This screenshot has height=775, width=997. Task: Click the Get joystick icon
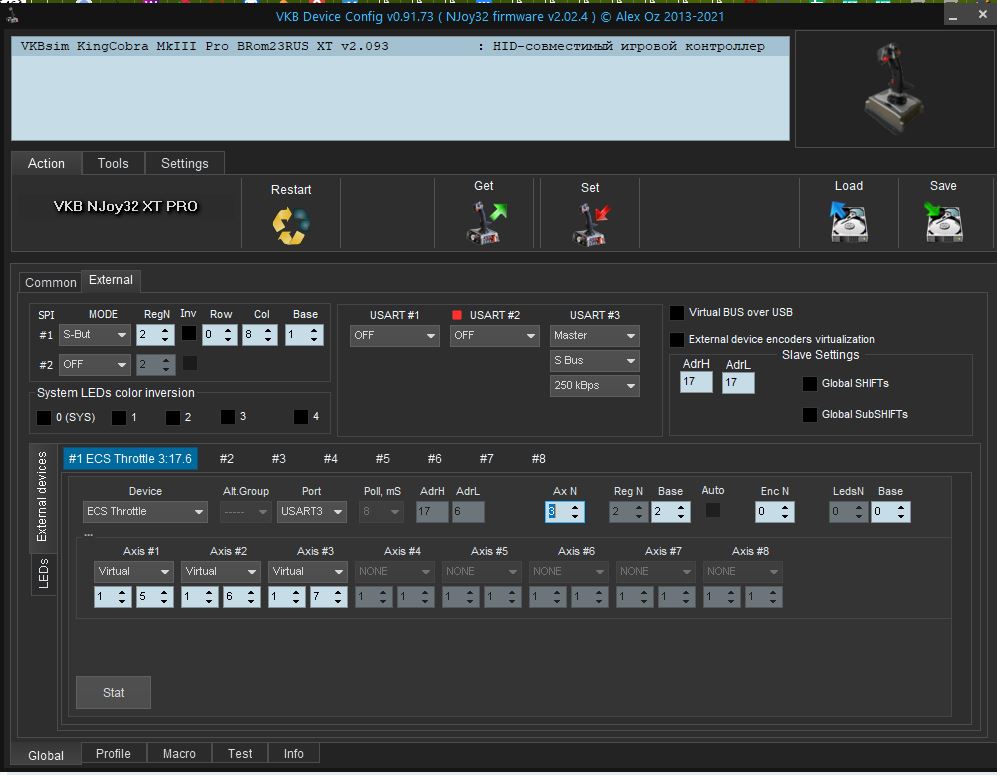pos(485,222)
